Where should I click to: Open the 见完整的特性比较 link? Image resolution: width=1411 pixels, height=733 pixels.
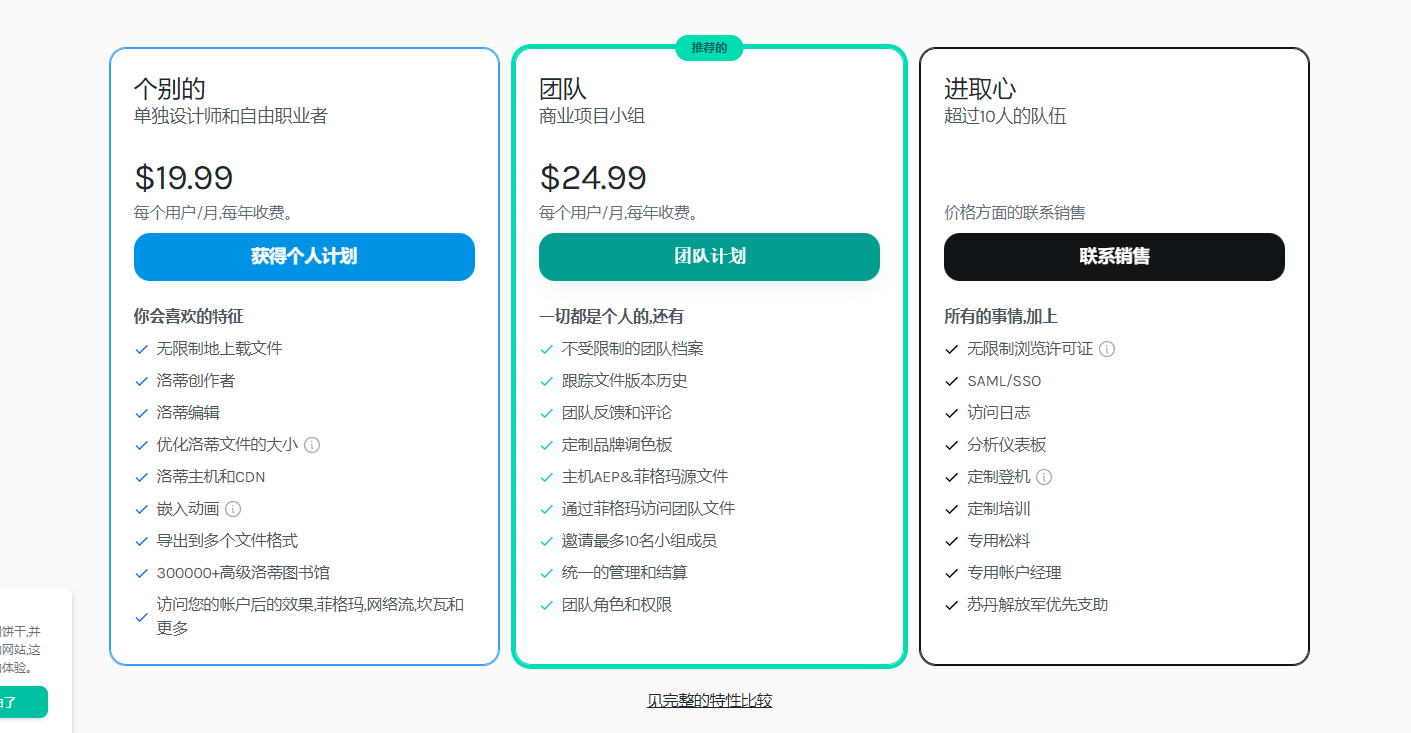click(x=709, y=701)
